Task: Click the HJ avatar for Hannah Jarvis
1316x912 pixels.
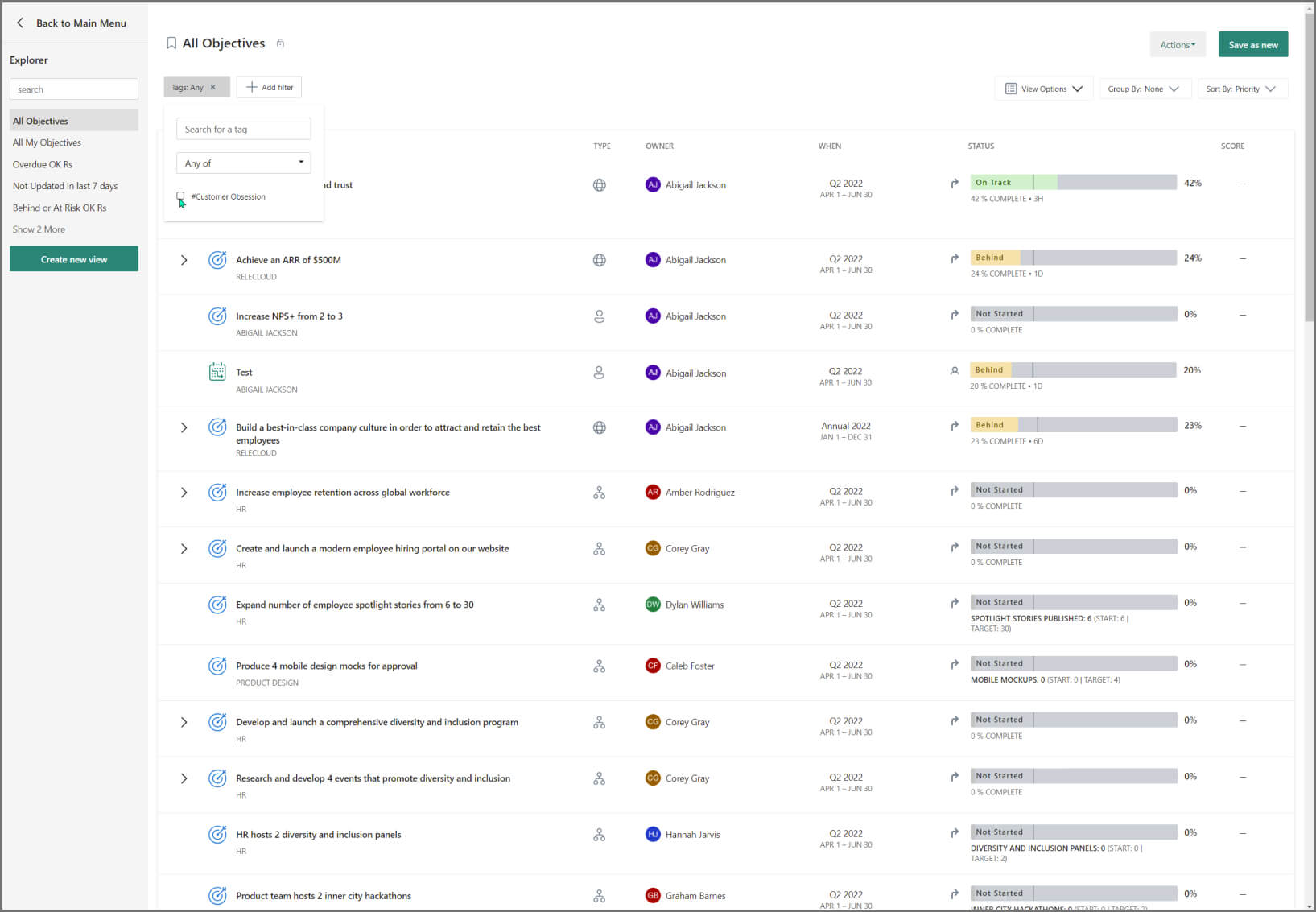Action: tap(653, 834)
